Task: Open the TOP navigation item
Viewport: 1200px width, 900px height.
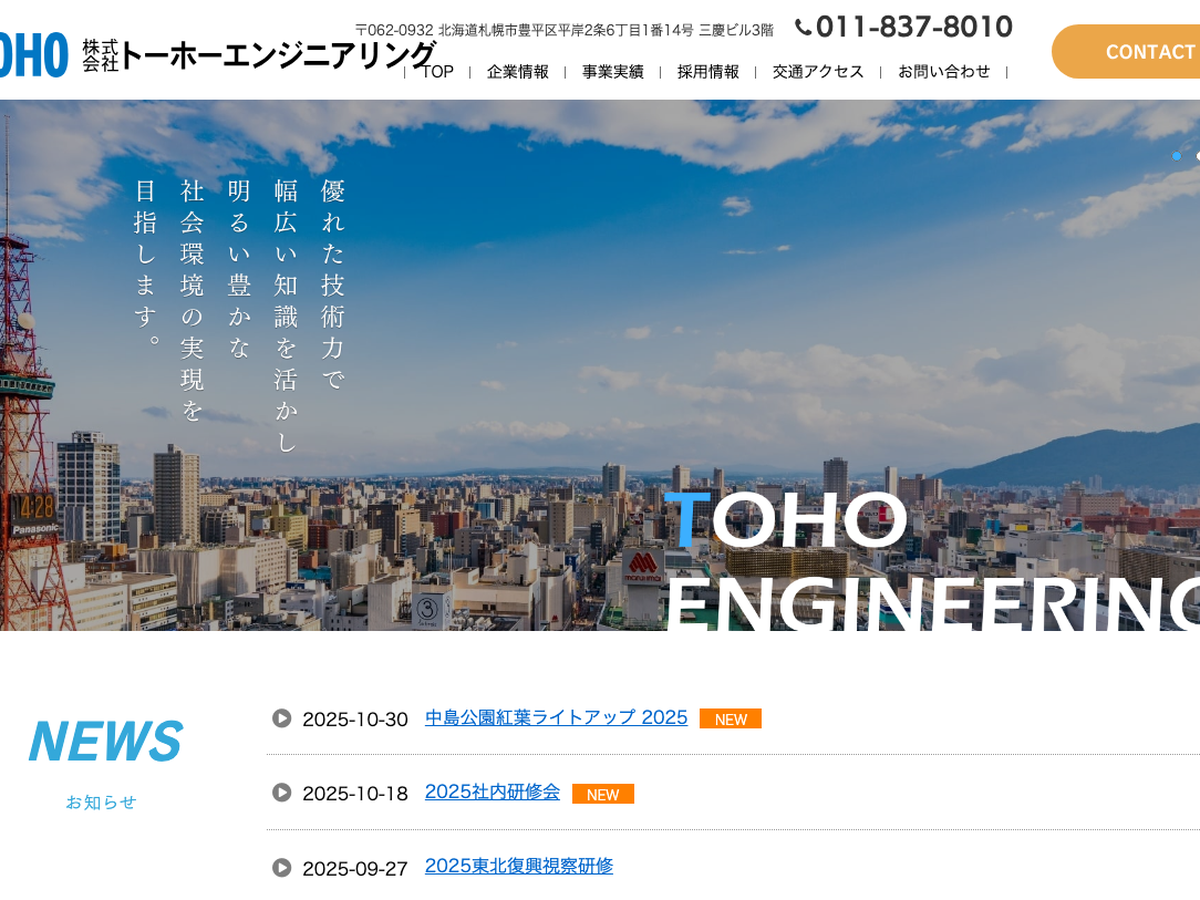Action: [437, 72]
